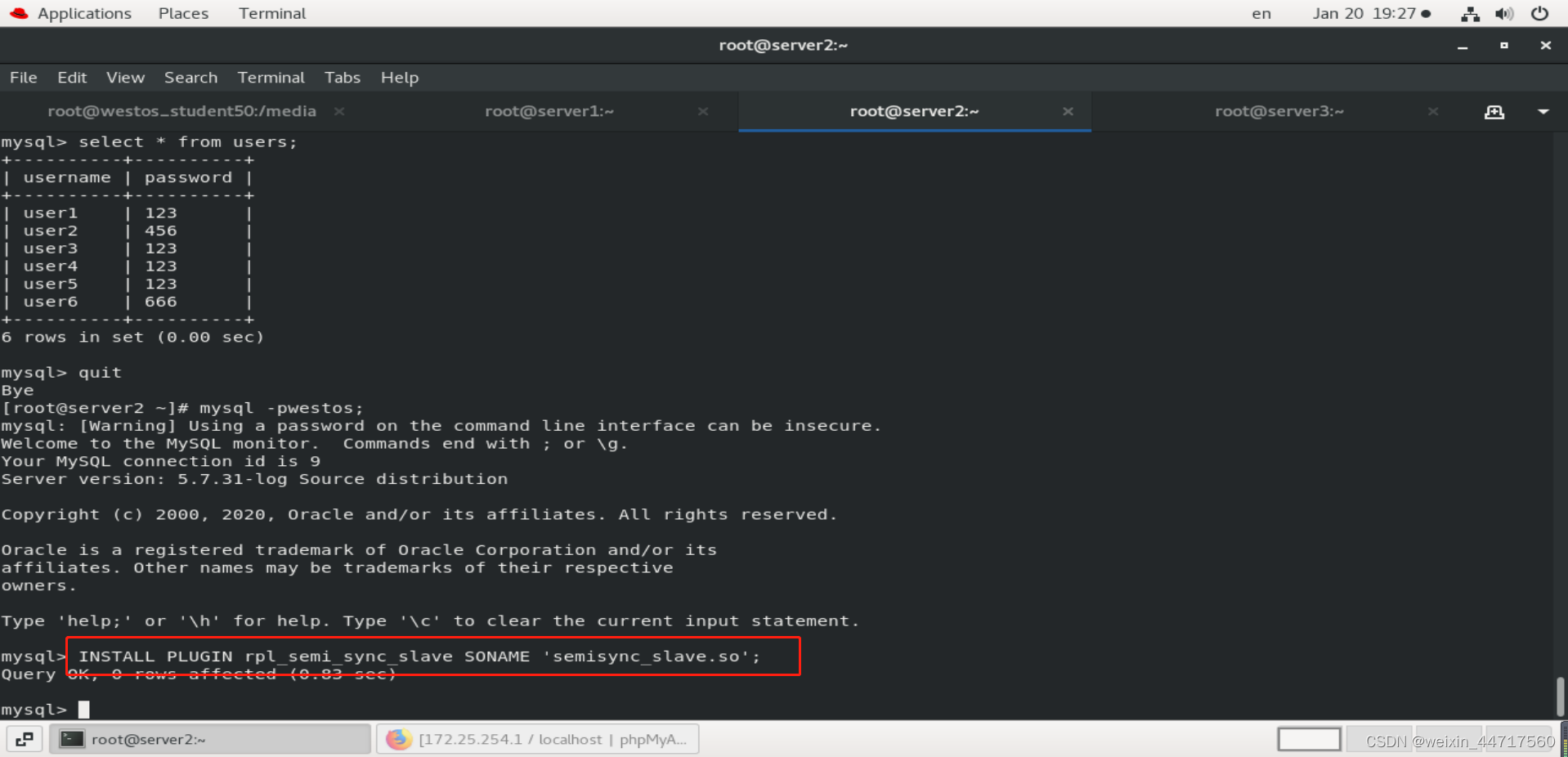Viewport: 1568px width, 757px height.
Task: Click the '666' password value
Action: click(x=160, y=302)
